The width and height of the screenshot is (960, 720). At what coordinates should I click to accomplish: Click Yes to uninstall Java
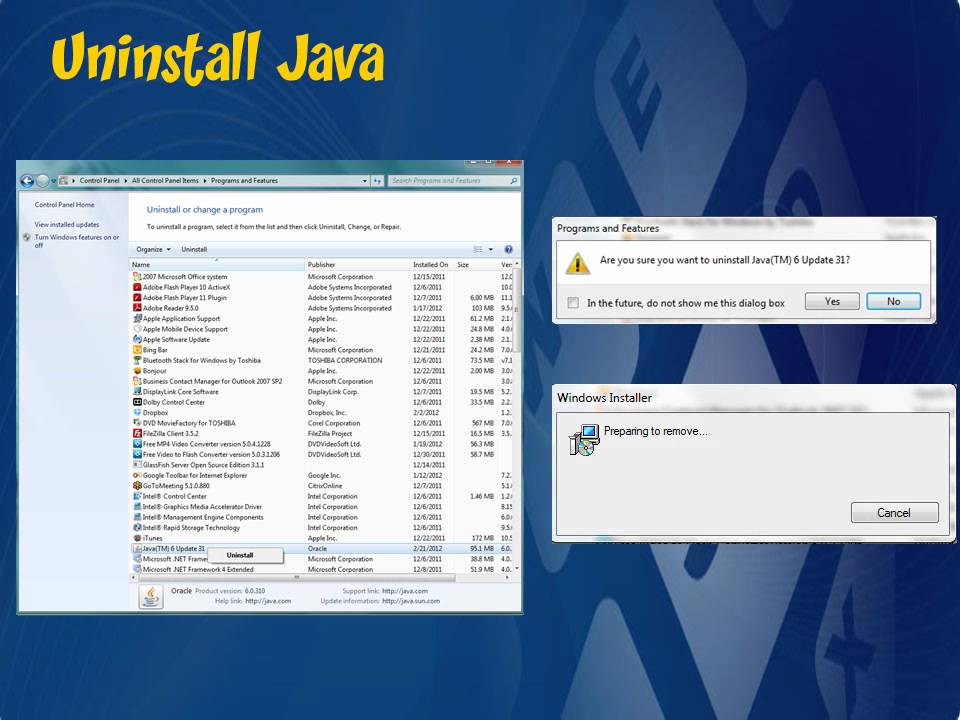point(832,301)
